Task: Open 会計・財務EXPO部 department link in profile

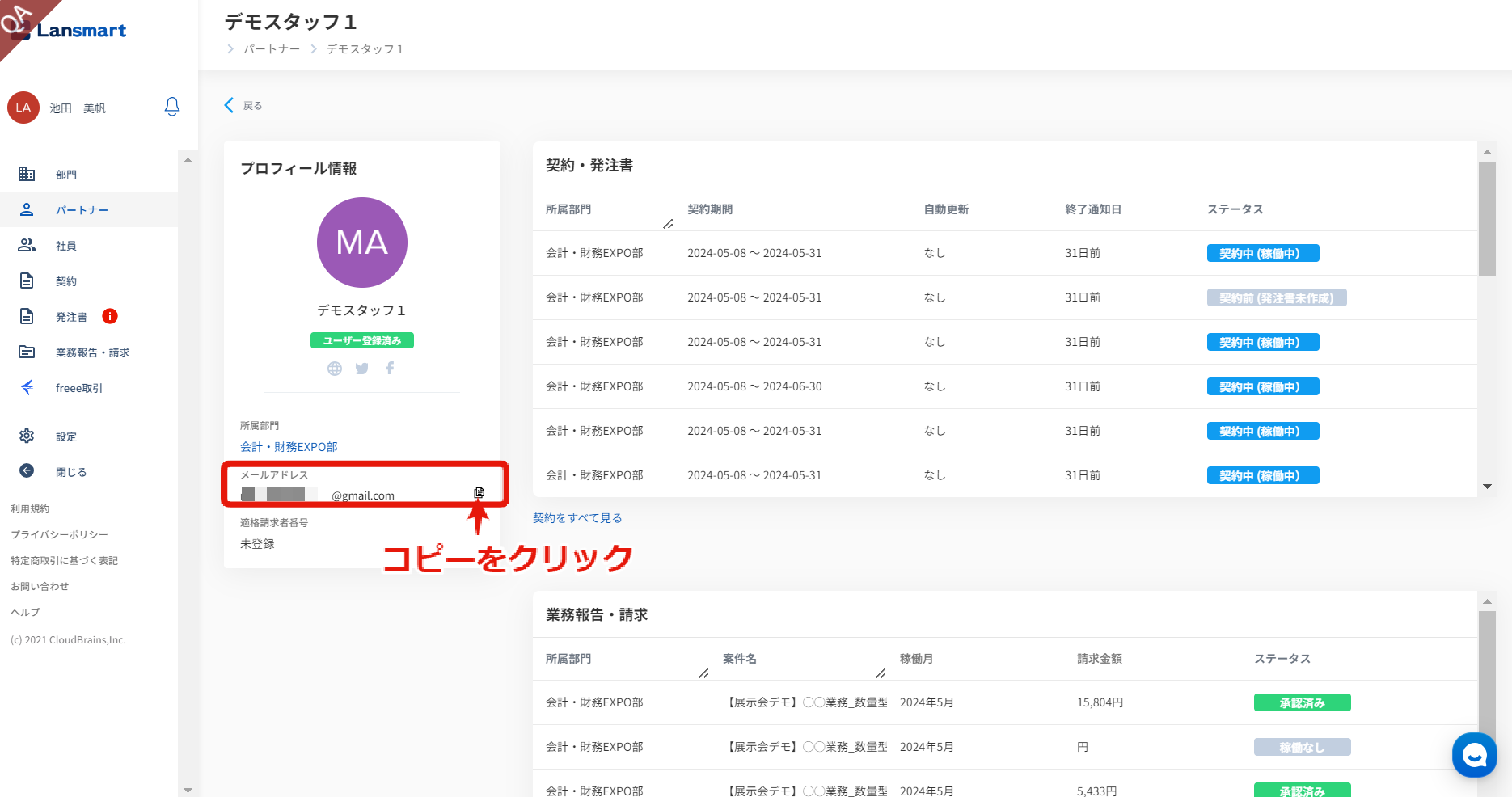Action: point(289,447)
